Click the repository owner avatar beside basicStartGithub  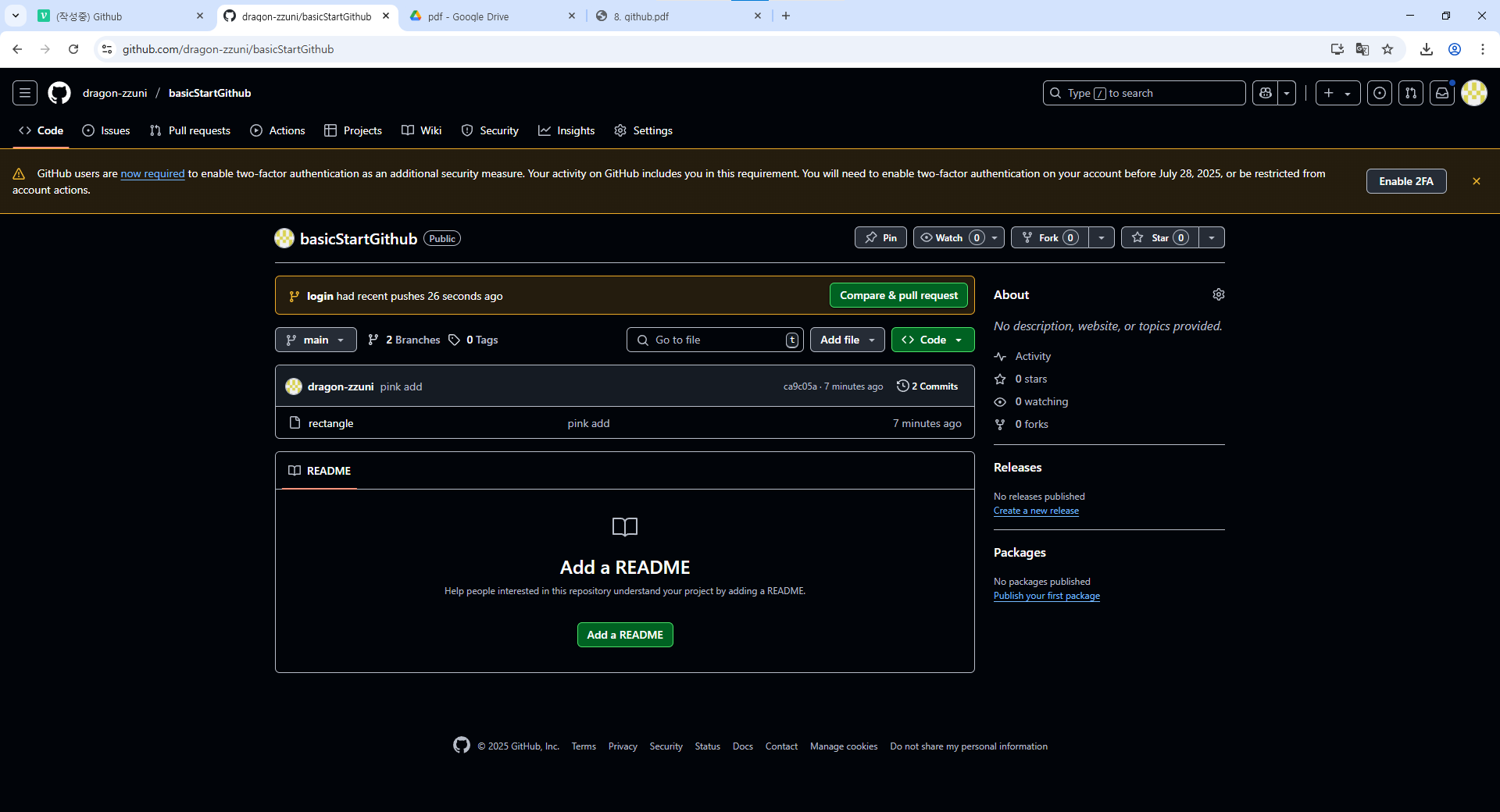284,238
